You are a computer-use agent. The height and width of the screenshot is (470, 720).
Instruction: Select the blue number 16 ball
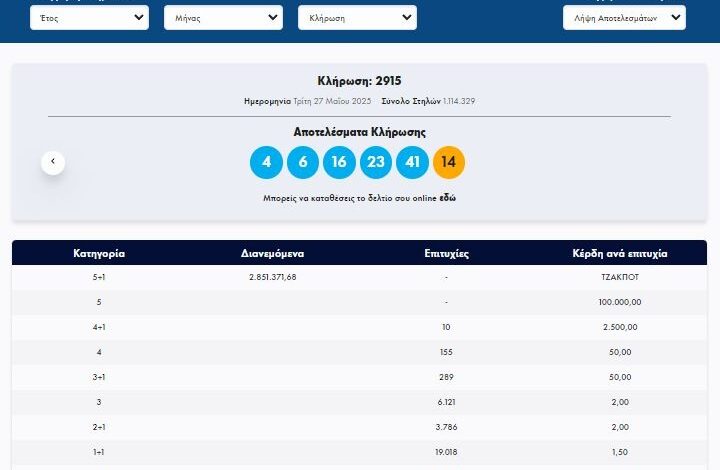339,161
